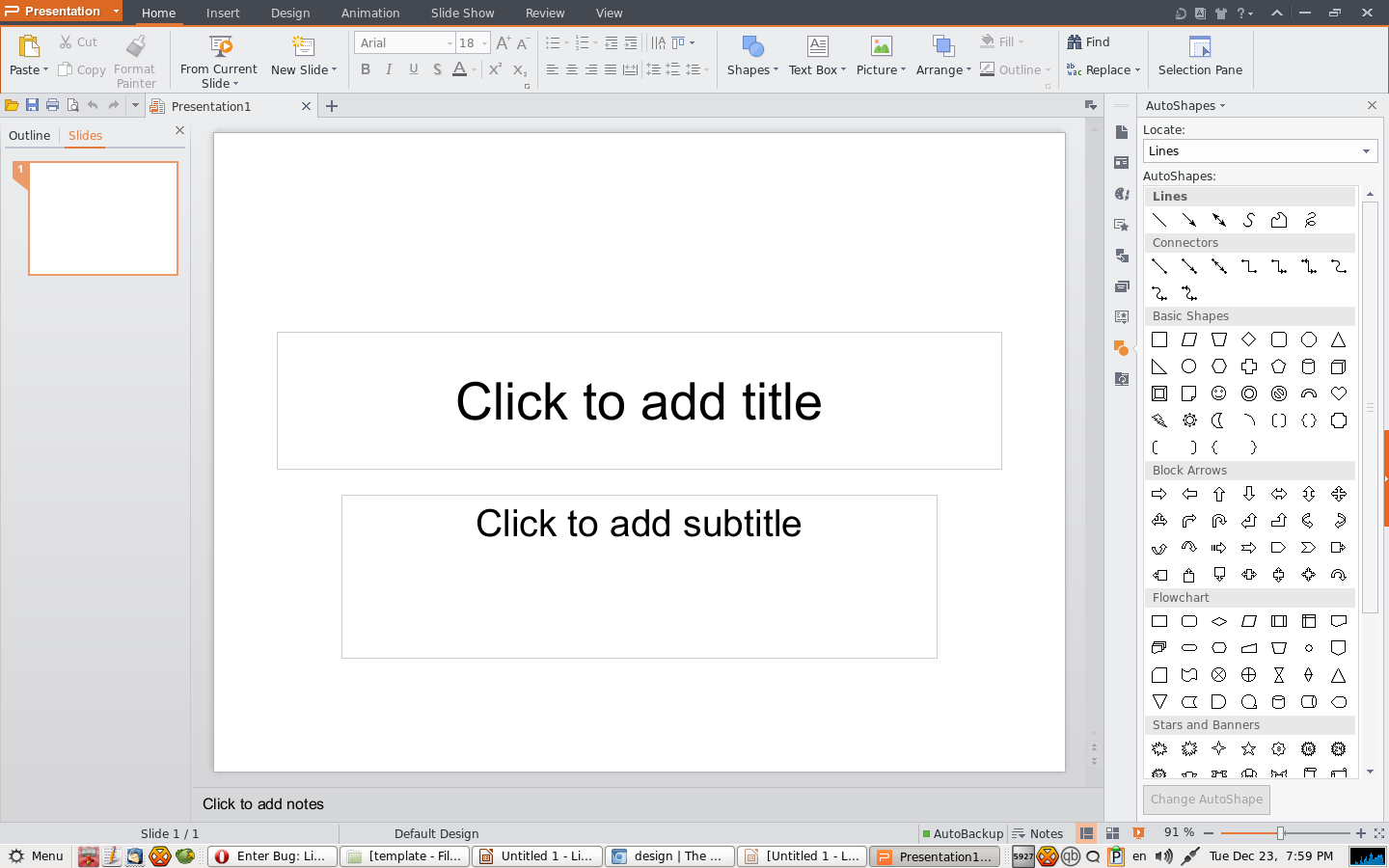The image size is (1389, 868).
Task: Open the font size dropdown
Action: coord(484,43)
